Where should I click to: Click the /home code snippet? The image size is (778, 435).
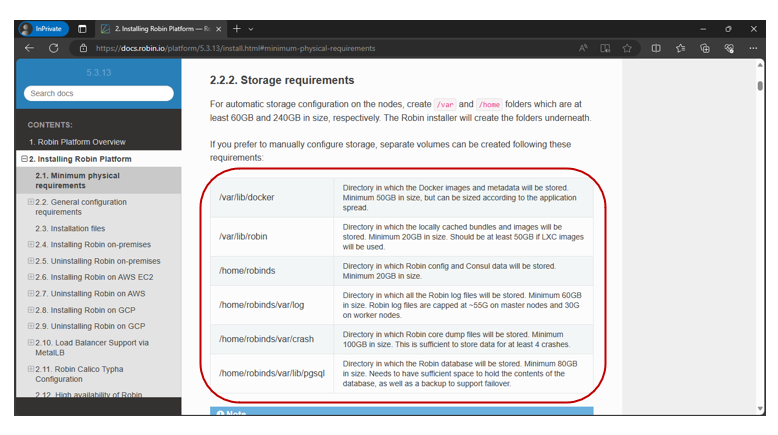coord(489,105)
